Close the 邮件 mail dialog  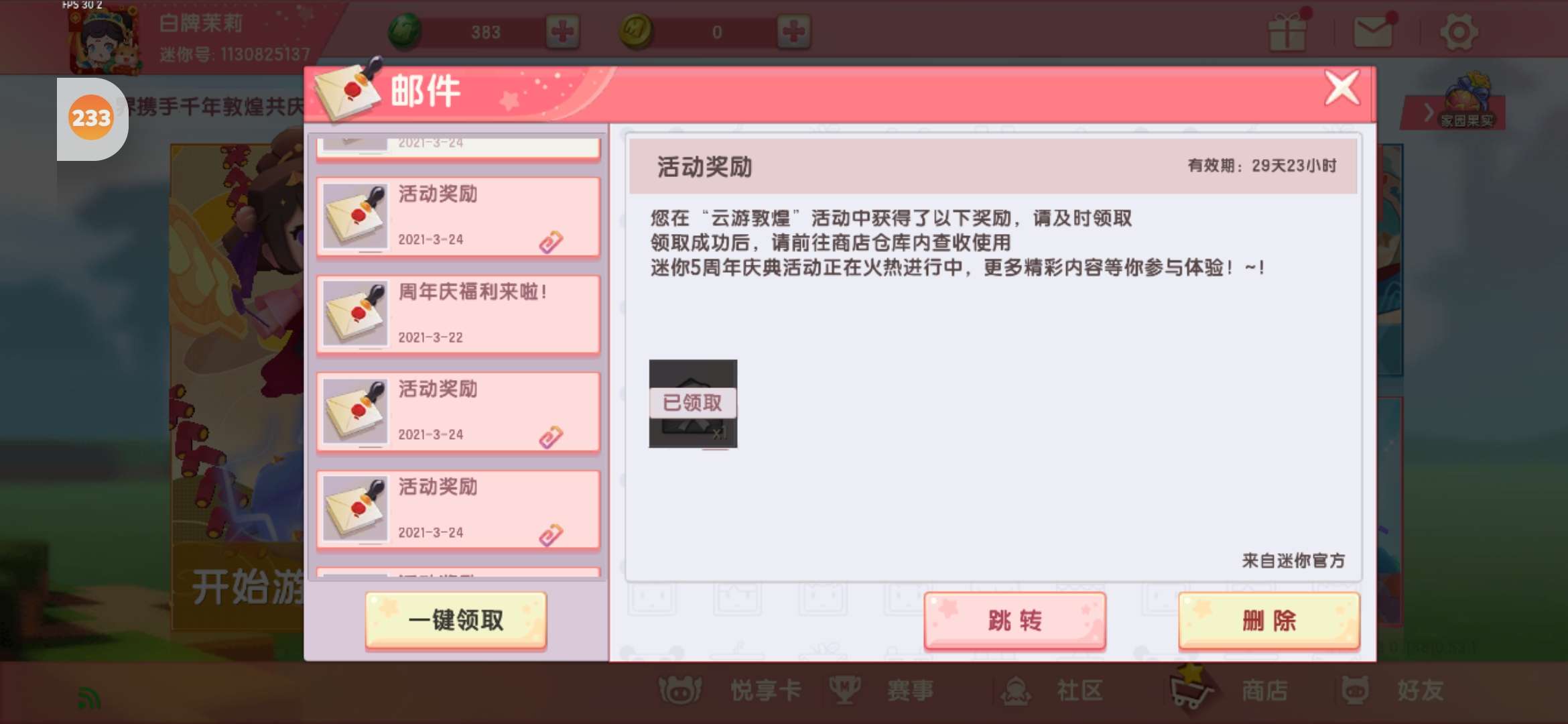pyautogui.click(x=1342, y=88)
